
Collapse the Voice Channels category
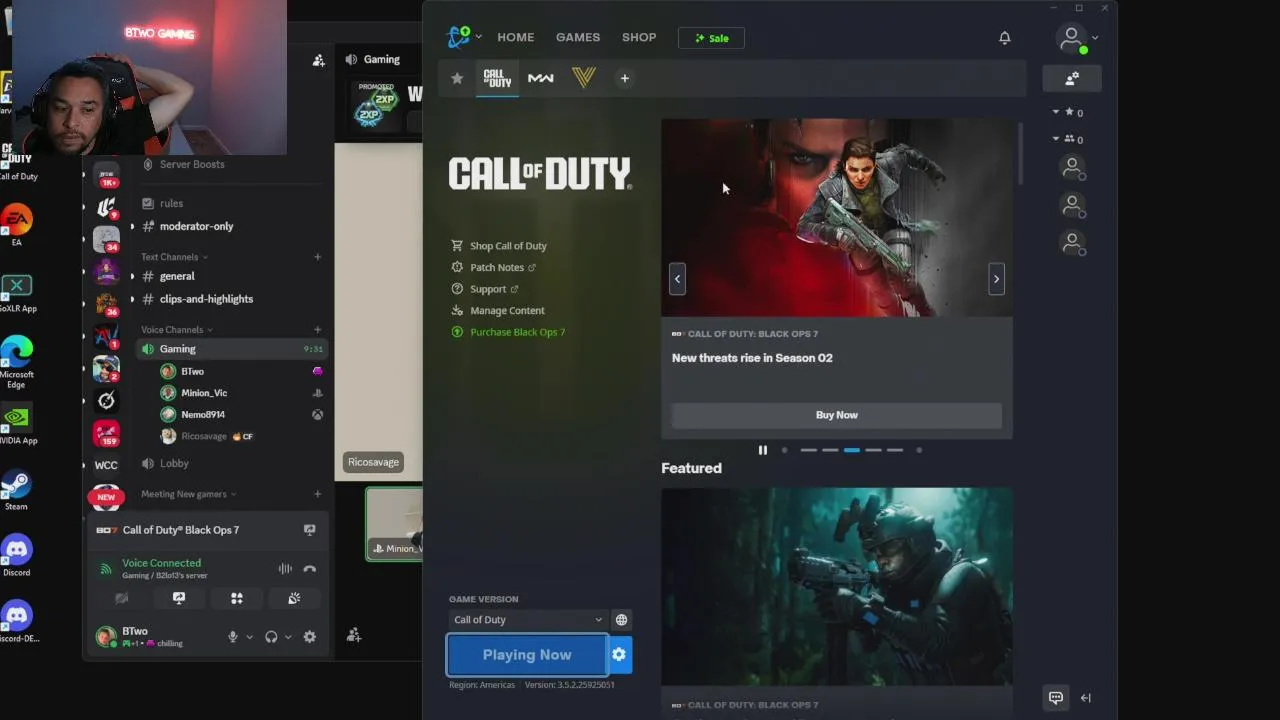177,330
